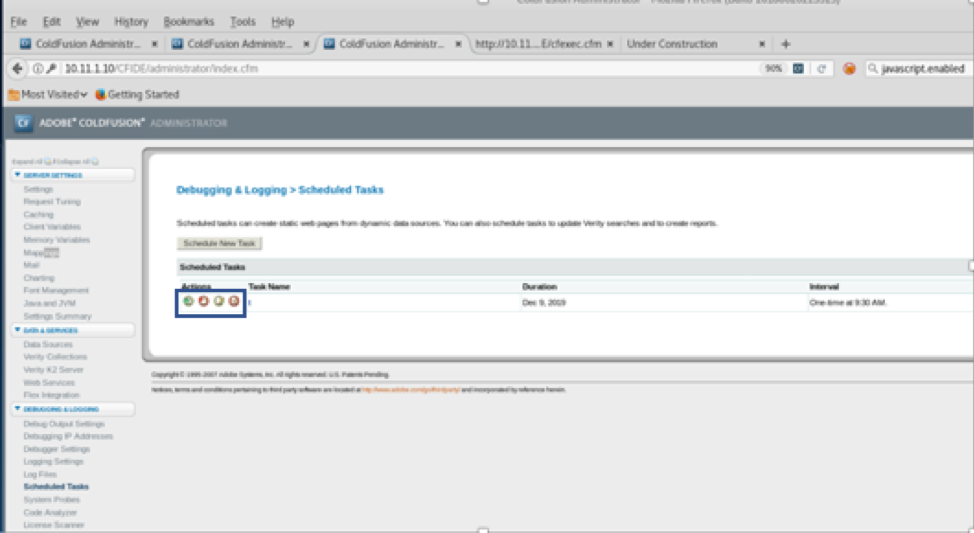Screen dimensions: 974x533
Task: Click the 90% zoom level indicator
Action: coord(773,68)
